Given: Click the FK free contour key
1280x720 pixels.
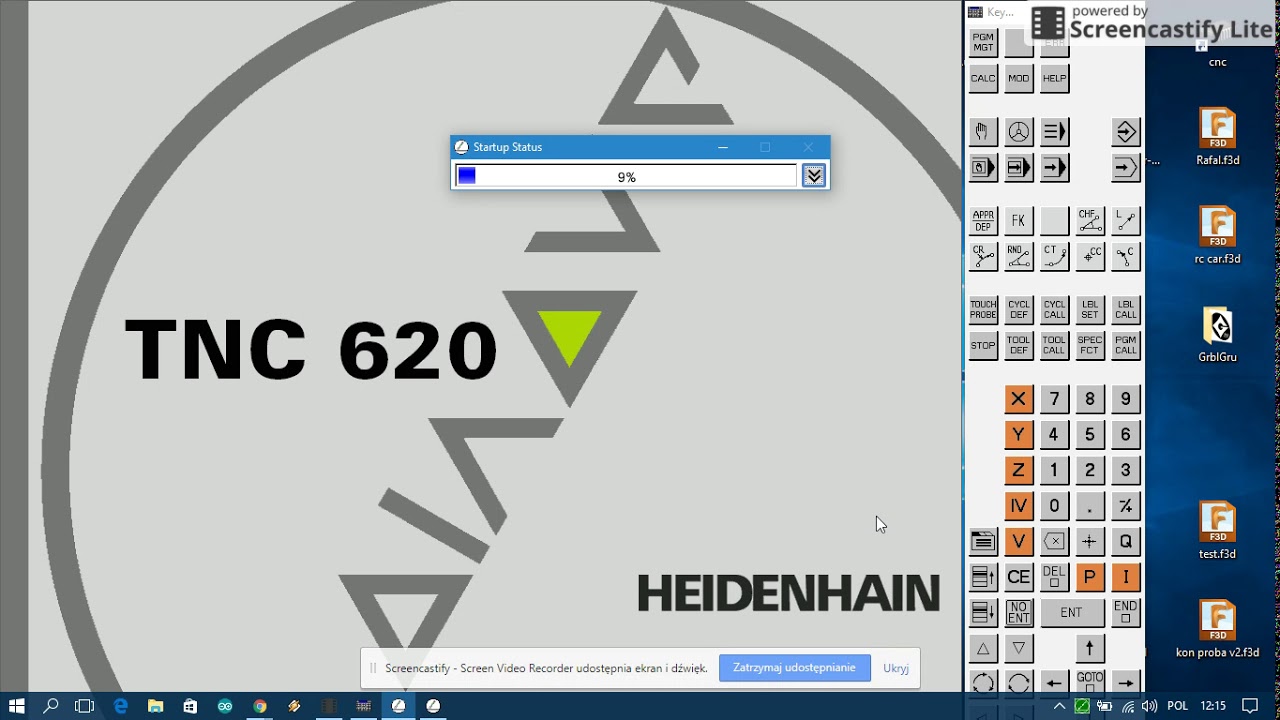Looking at the screenshot, I should [x=1018, y=221].
